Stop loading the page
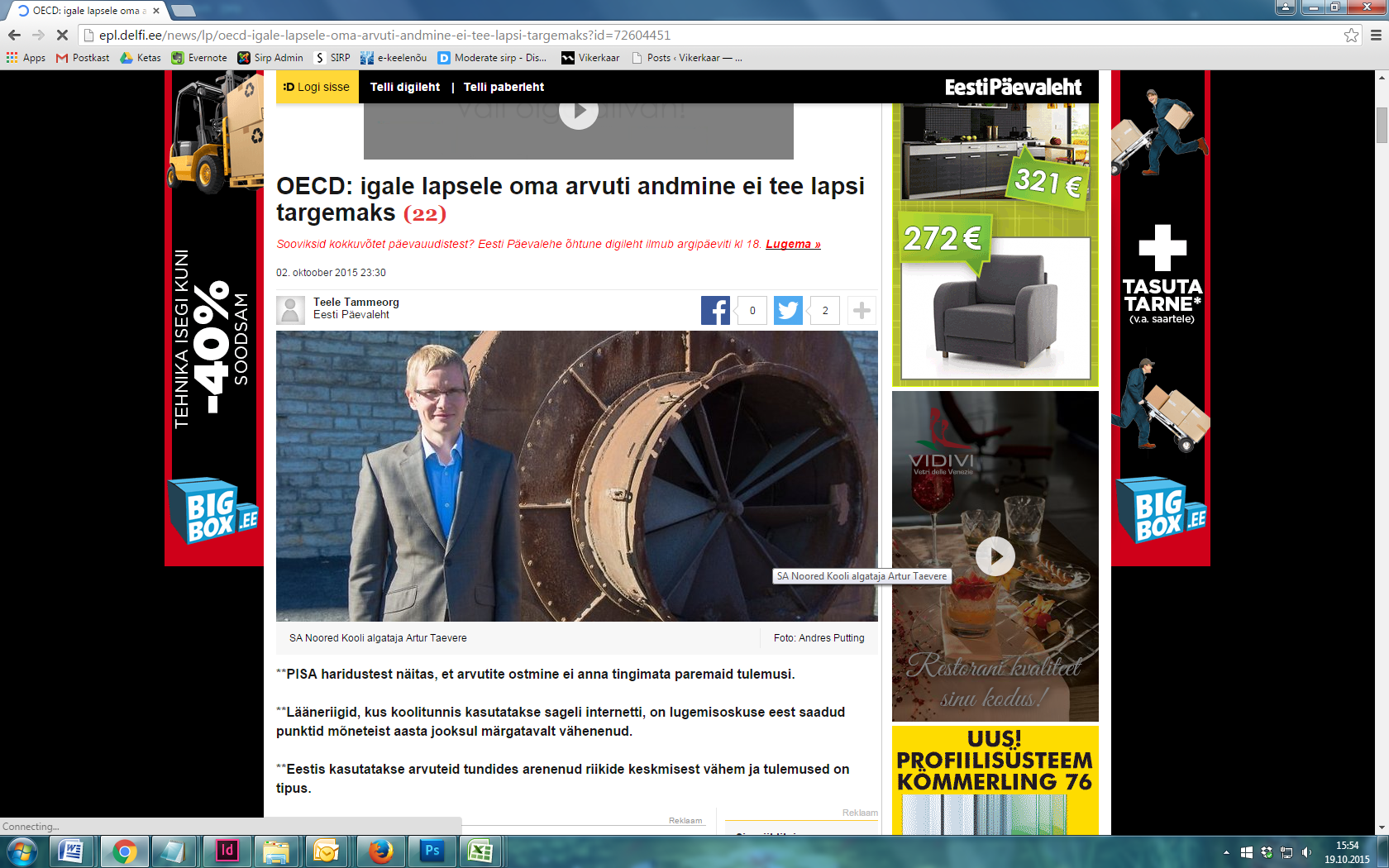The image size is (1389, 868). tap(61, 35)
